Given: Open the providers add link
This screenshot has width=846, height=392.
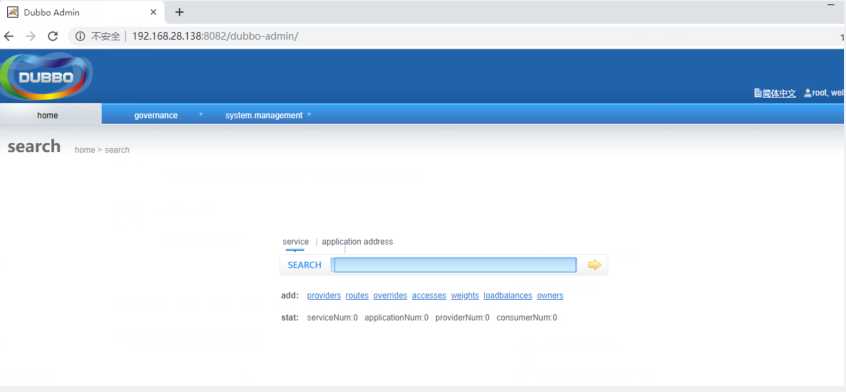Looking at the screenshot, I should (324, 295).
